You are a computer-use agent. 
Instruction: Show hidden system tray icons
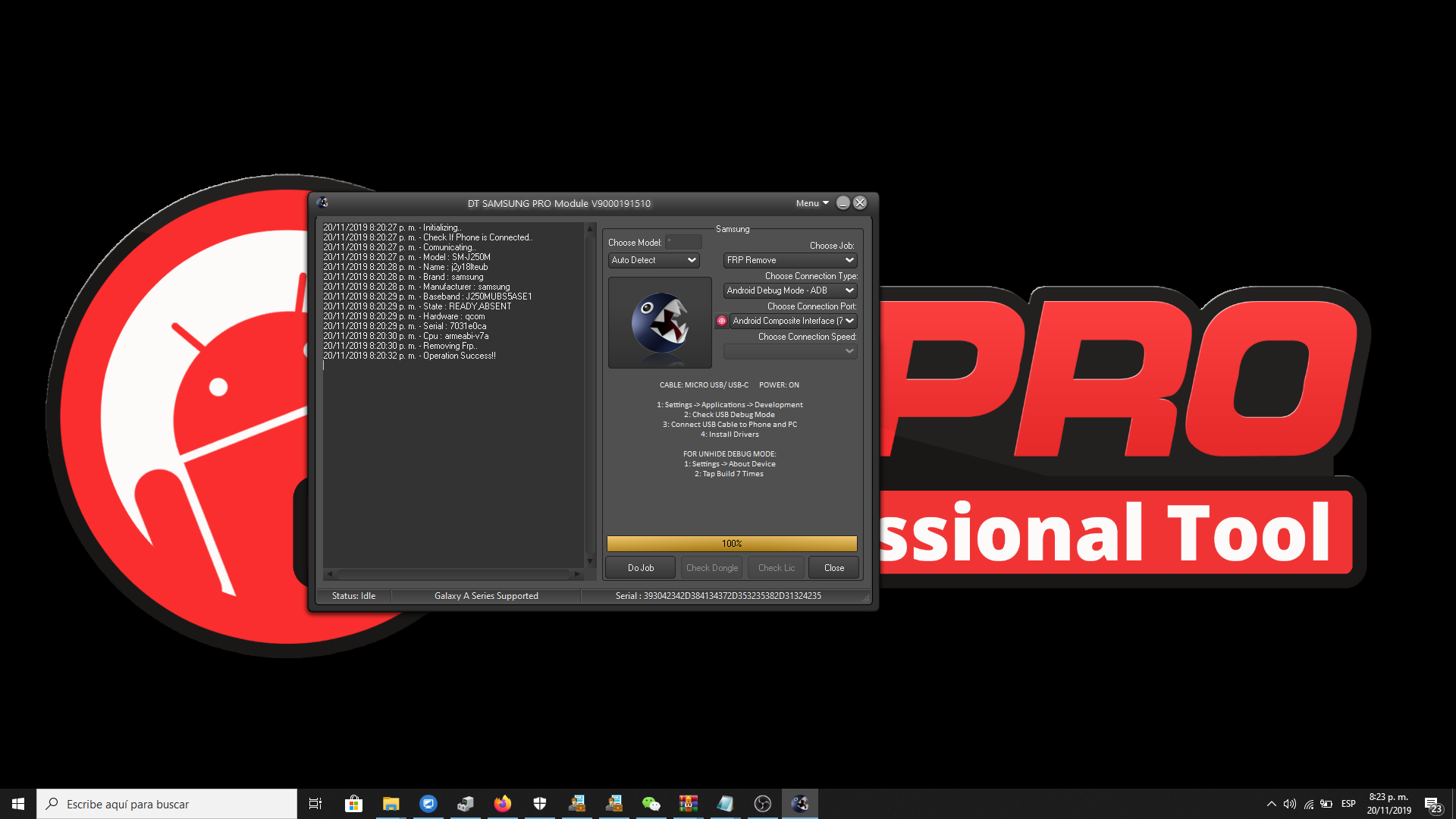click(1272, 804)
